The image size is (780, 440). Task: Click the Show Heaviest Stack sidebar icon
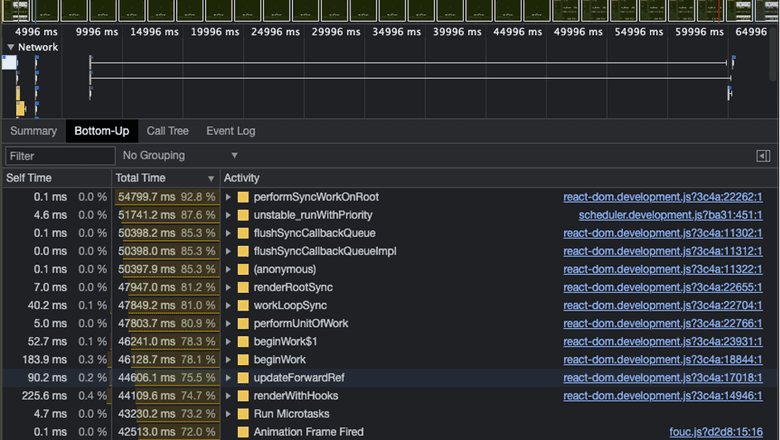coord(763,156)
